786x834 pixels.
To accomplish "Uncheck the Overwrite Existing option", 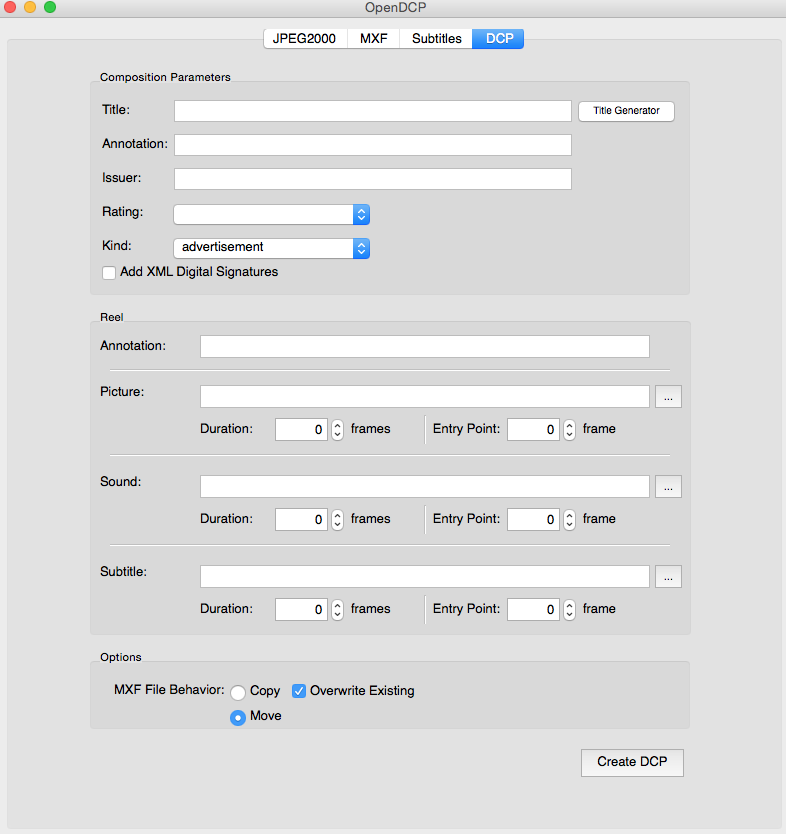I will tap(299, 691).
